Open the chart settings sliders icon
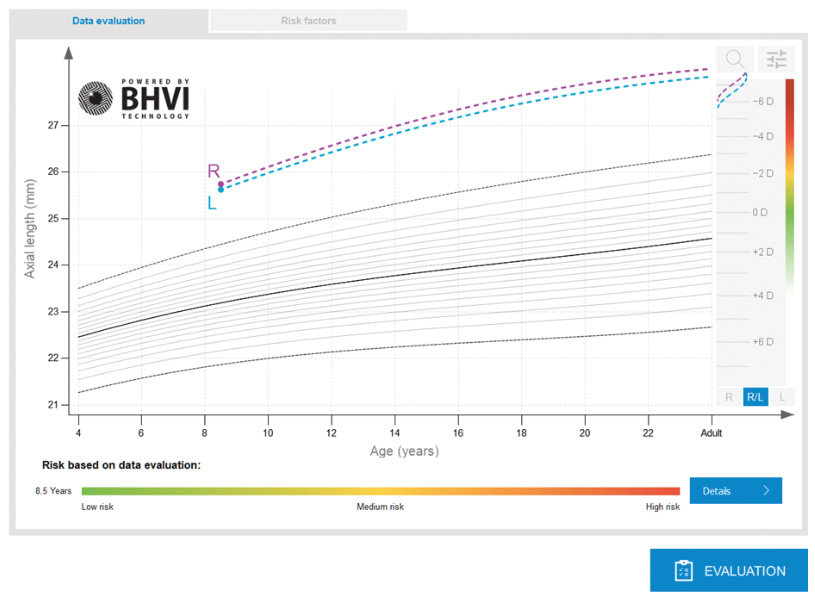The width and height of the screenshot is (815, 600). pos(775,59)
